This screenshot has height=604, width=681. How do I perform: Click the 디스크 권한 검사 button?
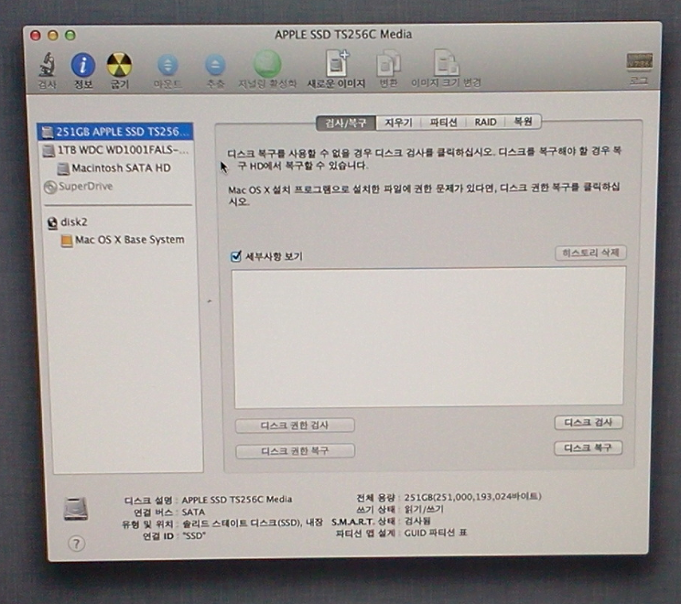(294, 426)
